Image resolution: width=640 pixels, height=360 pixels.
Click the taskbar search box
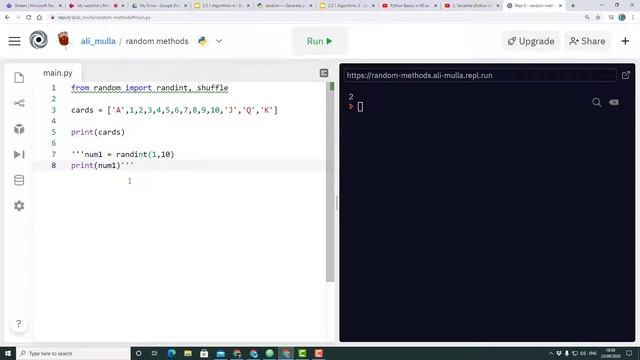pos(73,353)
